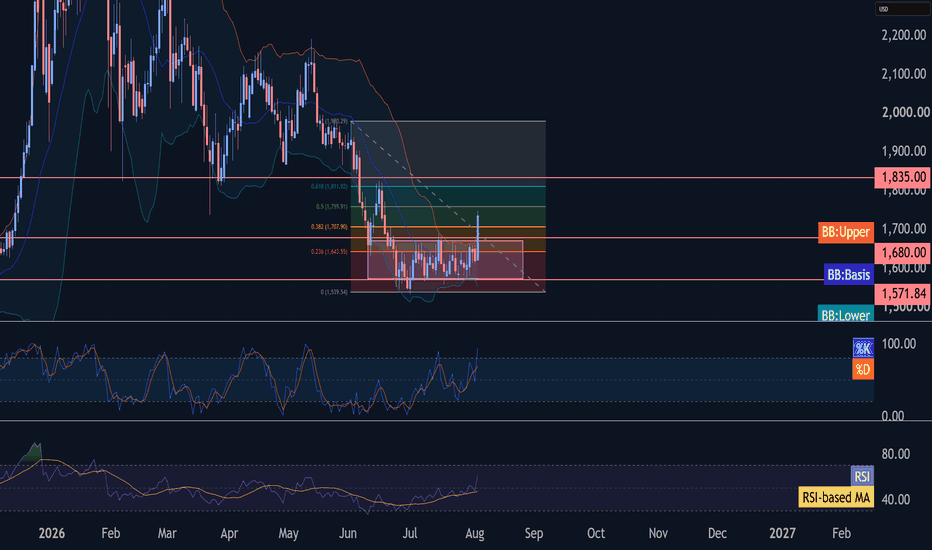
Task: Click the Mar label on time axis
Action: 167,533
